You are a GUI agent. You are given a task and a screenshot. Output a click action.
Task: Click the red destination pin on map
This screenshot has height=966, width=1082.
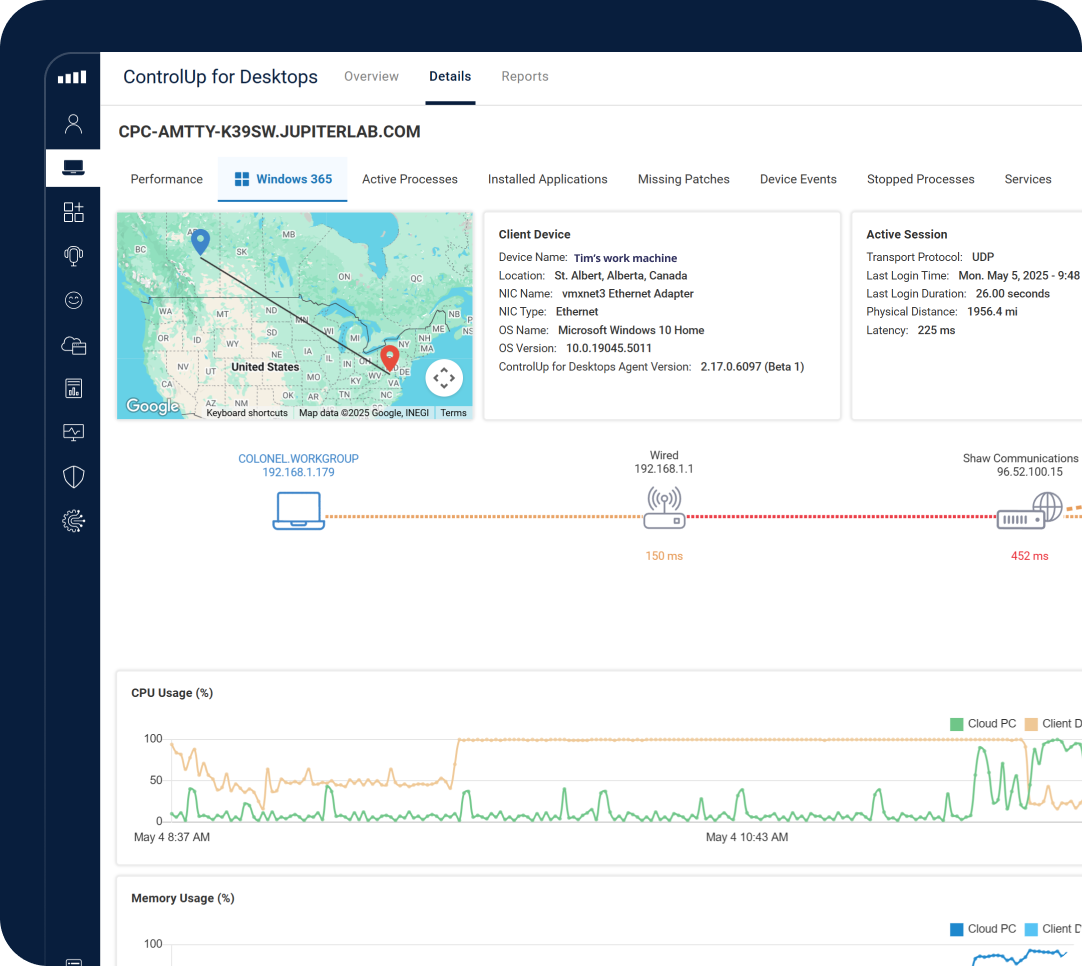point(391,357)
